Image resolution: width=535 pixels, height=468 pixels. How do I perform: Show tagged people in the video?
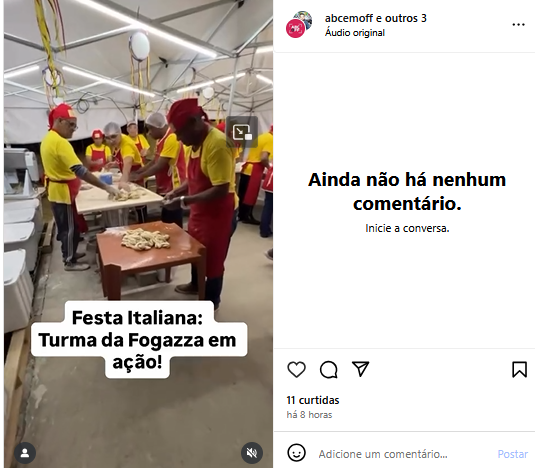coord(25,453)
